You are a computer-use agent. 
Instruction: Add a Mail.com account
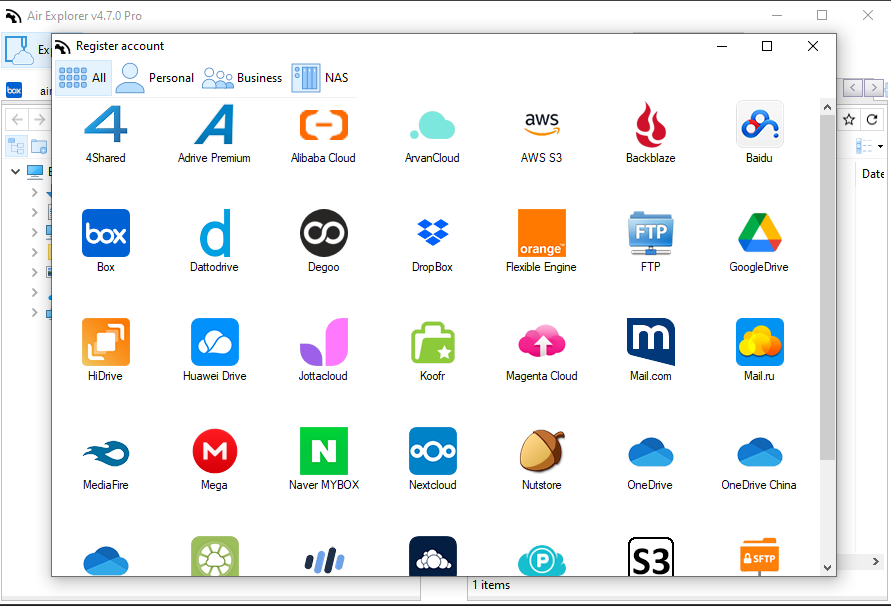(651, 350)
